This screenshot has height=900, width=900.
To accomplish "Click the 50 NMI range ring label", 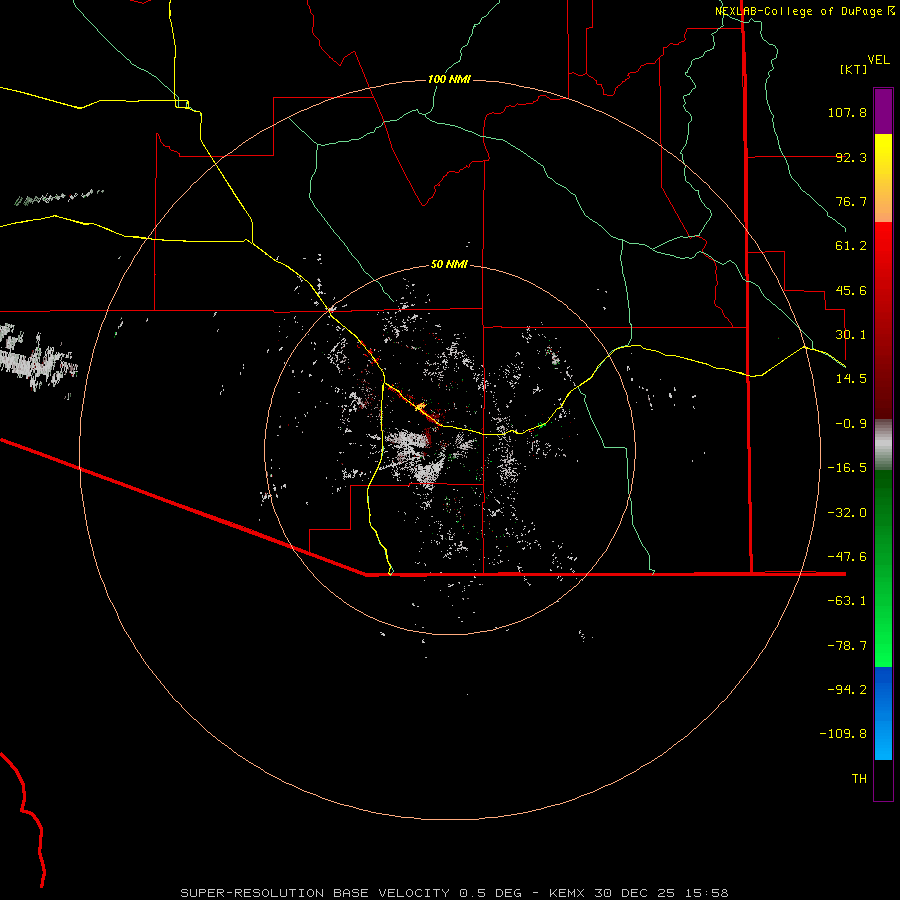I will pos(449,264).
